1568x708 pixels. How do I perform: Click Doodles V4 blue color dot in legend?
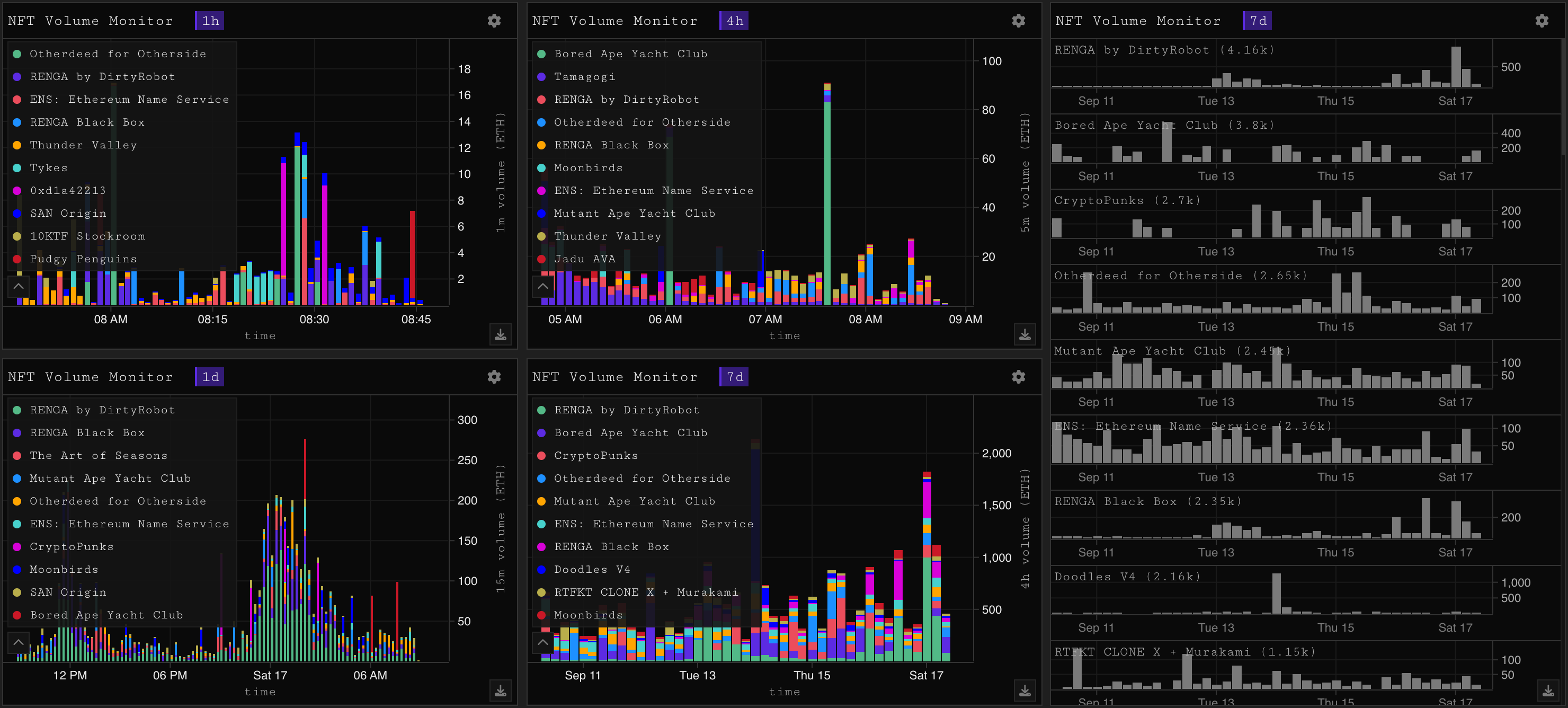541,570
